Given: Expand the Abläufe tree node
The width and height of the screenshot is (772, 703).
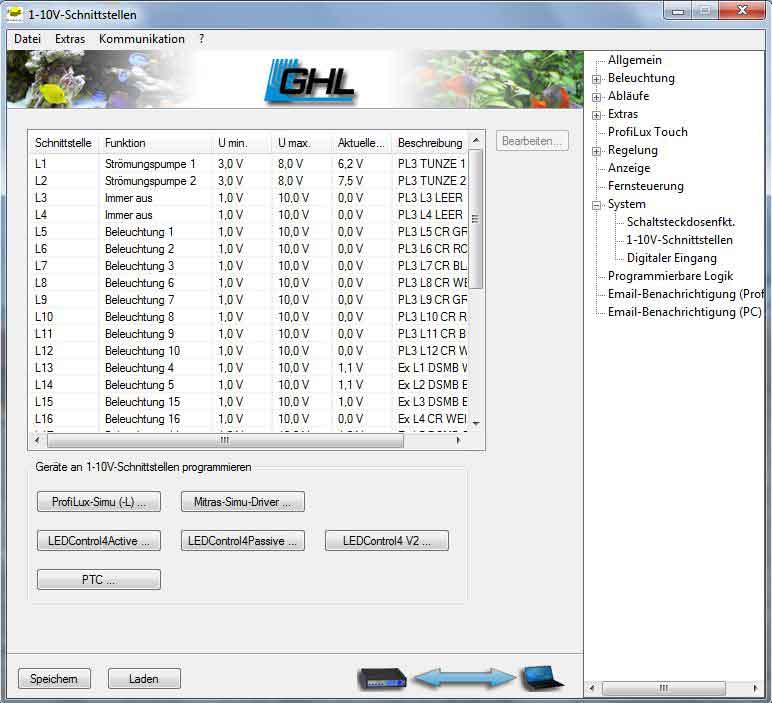Looking at the screenshot, I should [597, 97].
